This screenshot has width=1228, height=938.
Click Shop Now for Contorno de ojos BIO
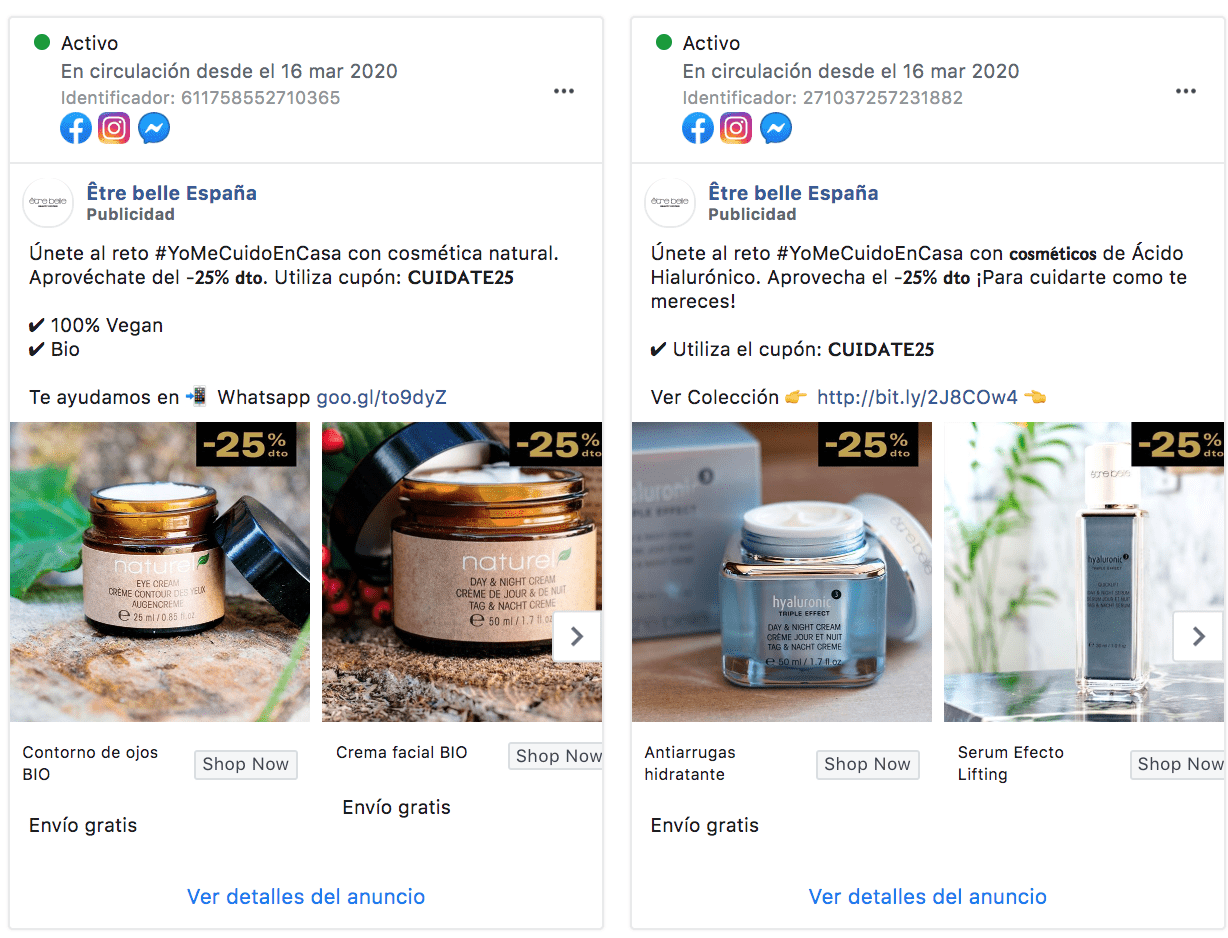pyautogui.click(x=246, y=764)
